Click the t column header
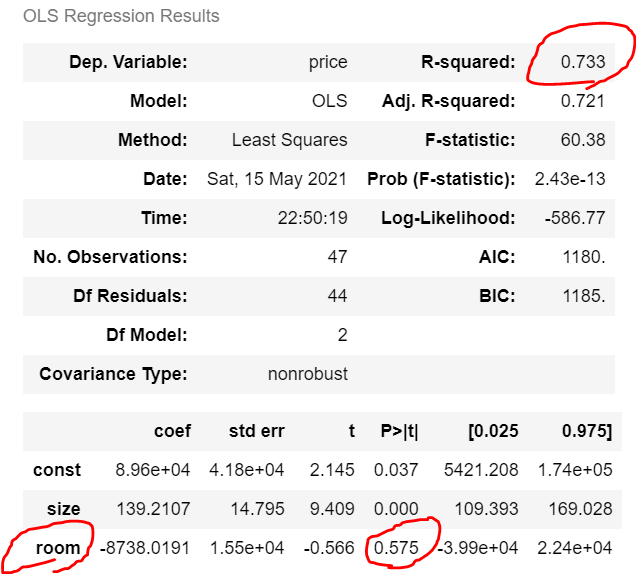Image resolution: width=636 pixels, height=574 pixels. [x=352, y=431]
